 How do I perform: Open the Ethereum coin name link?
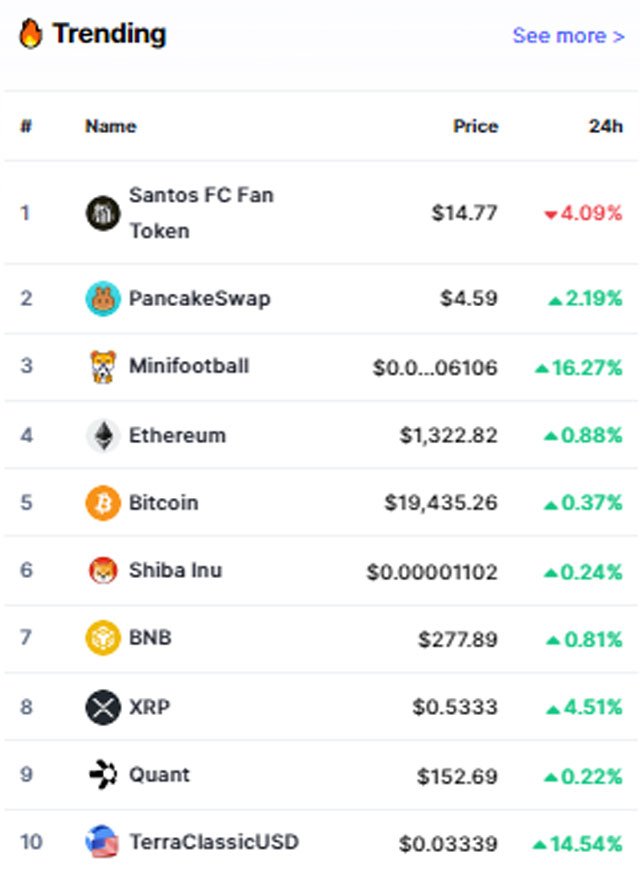[x=177, y=435]
